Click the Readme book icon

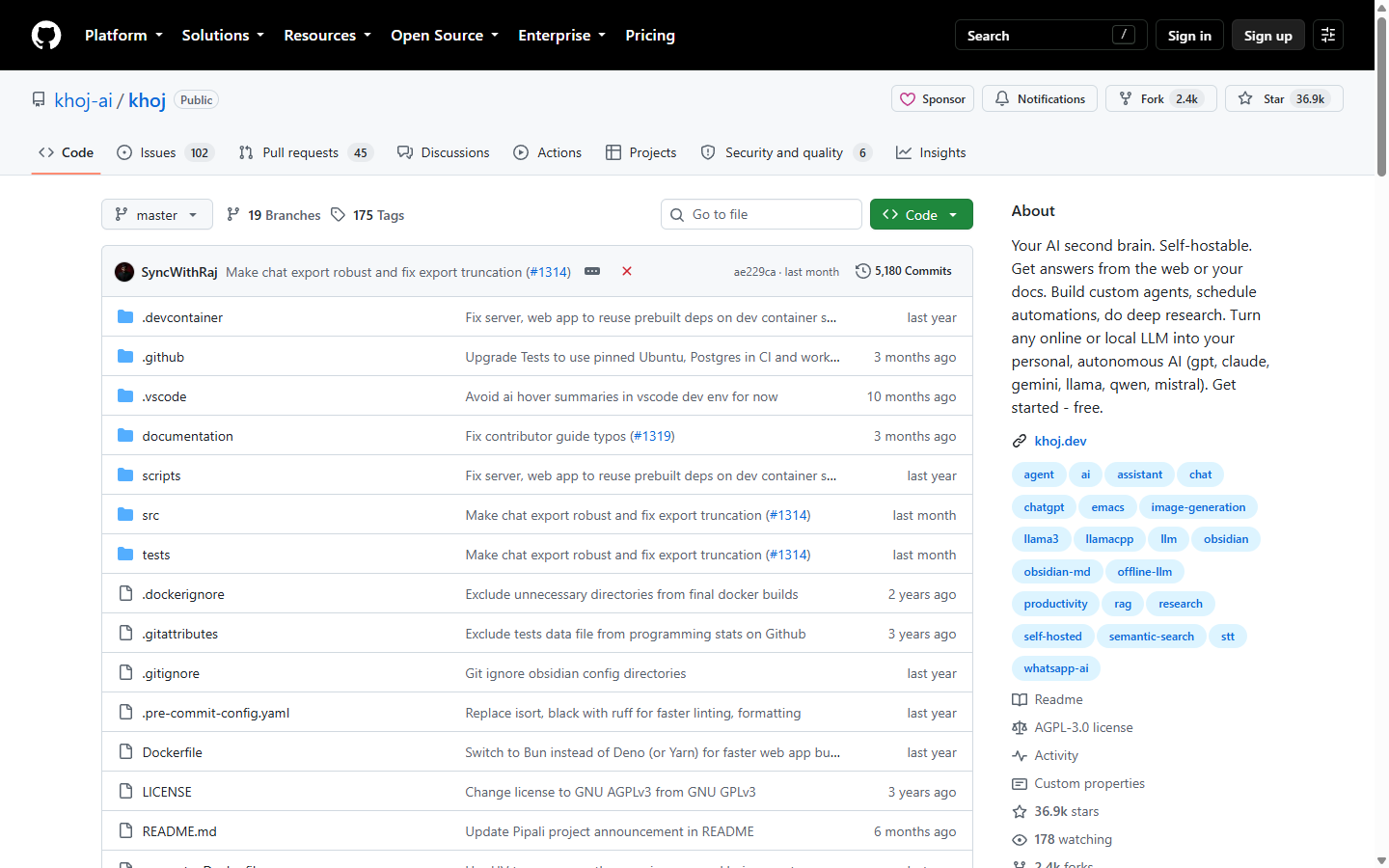point(1020,700)
